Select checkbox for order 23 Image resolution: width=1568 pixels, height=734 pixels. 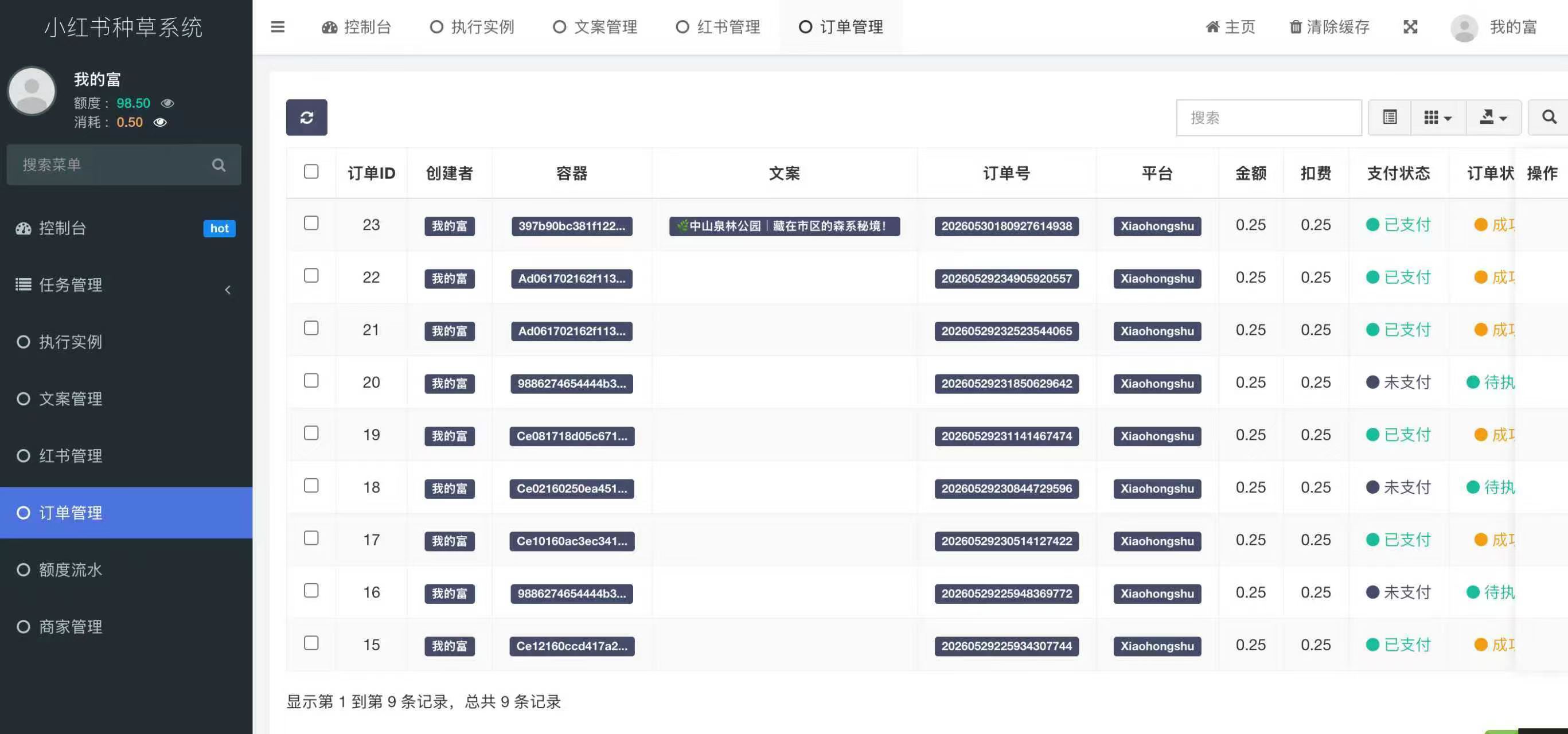[x=311, y=224]
